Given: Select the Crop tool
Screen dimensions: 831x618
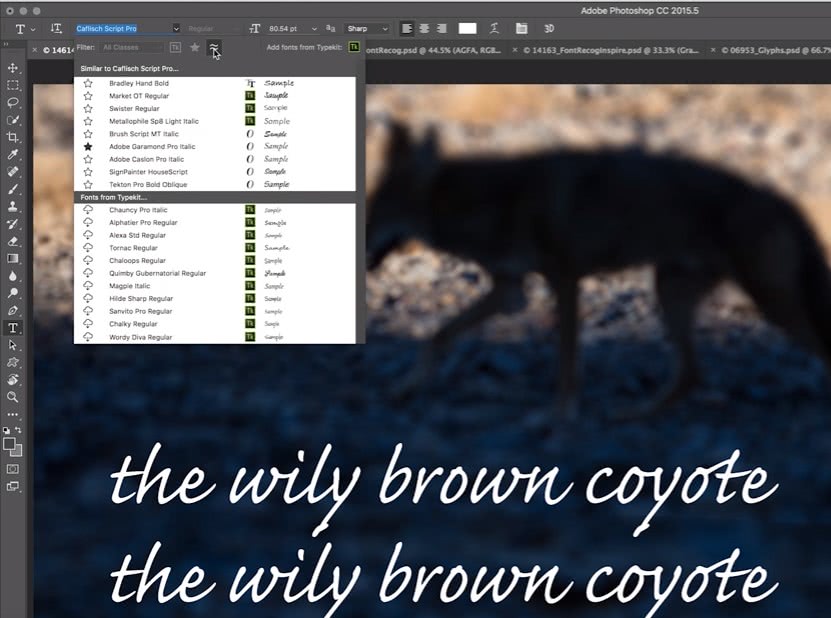Looking at the screenshot, I should tap(13, 137).
